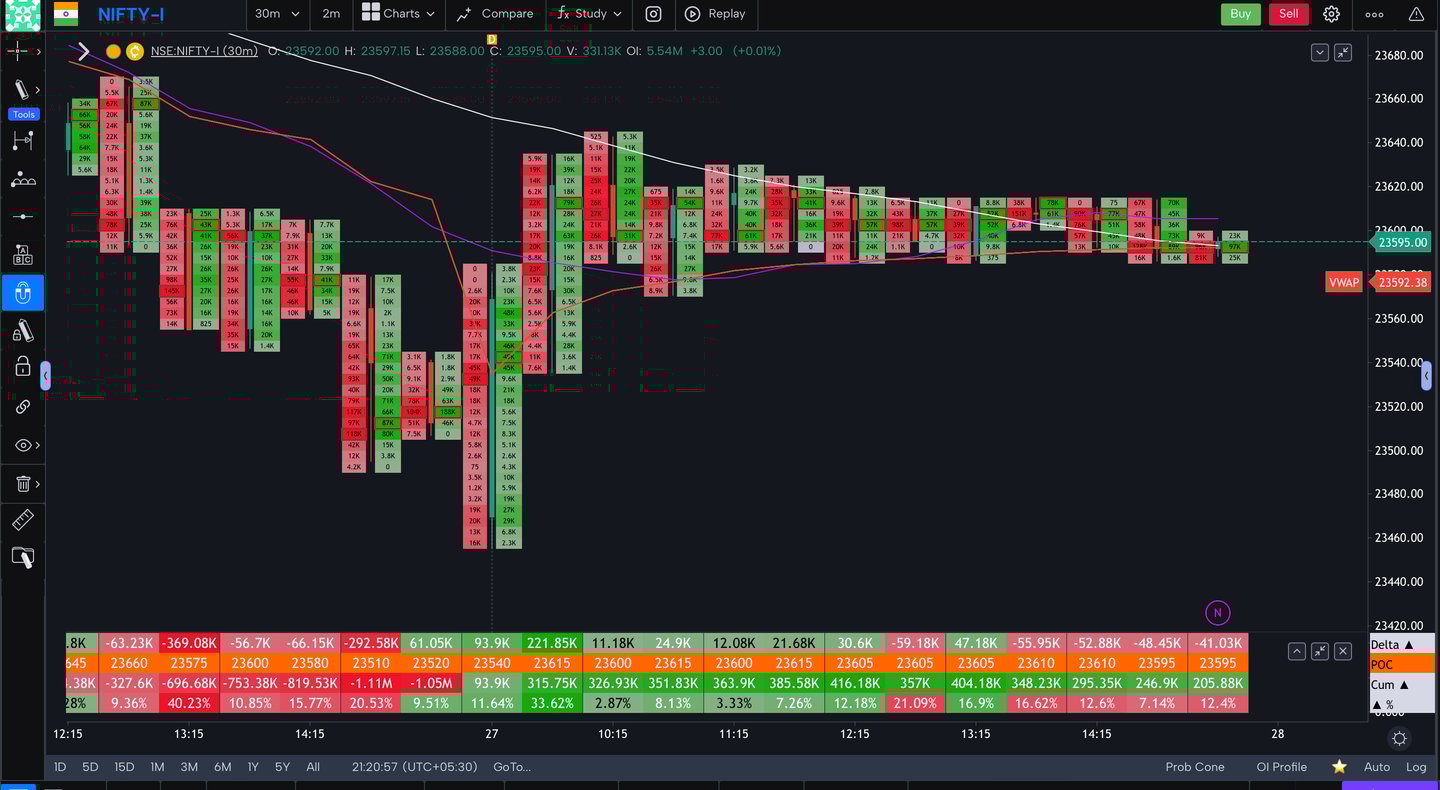1440x790 pixels.
Task: Open the OI Profile tool
Action: pos(1281,767)
